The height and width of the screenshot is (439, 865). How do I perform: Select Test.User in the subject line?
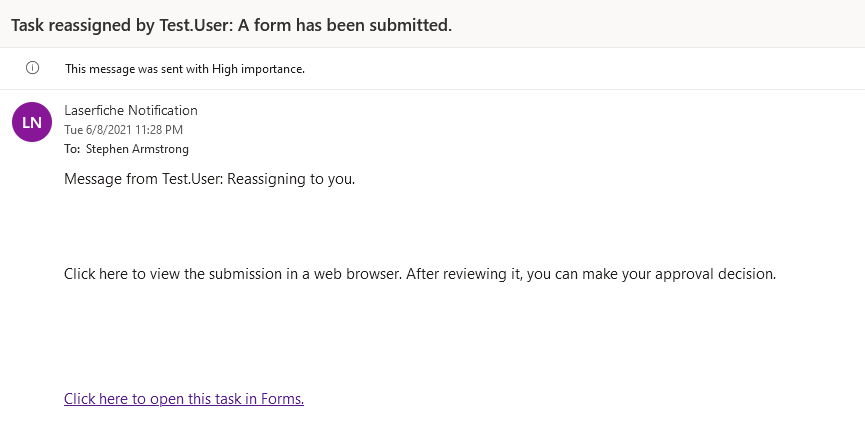[x=196, y=25]
